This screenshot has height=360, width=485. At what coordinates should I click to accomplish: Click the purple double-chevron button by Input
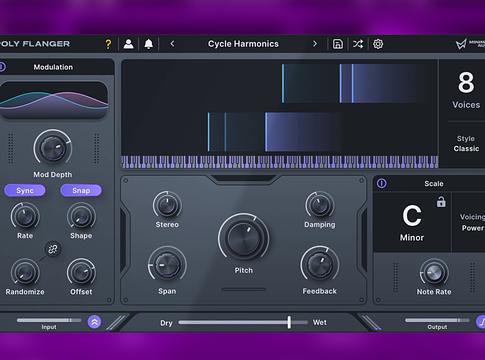click(94, 322)
